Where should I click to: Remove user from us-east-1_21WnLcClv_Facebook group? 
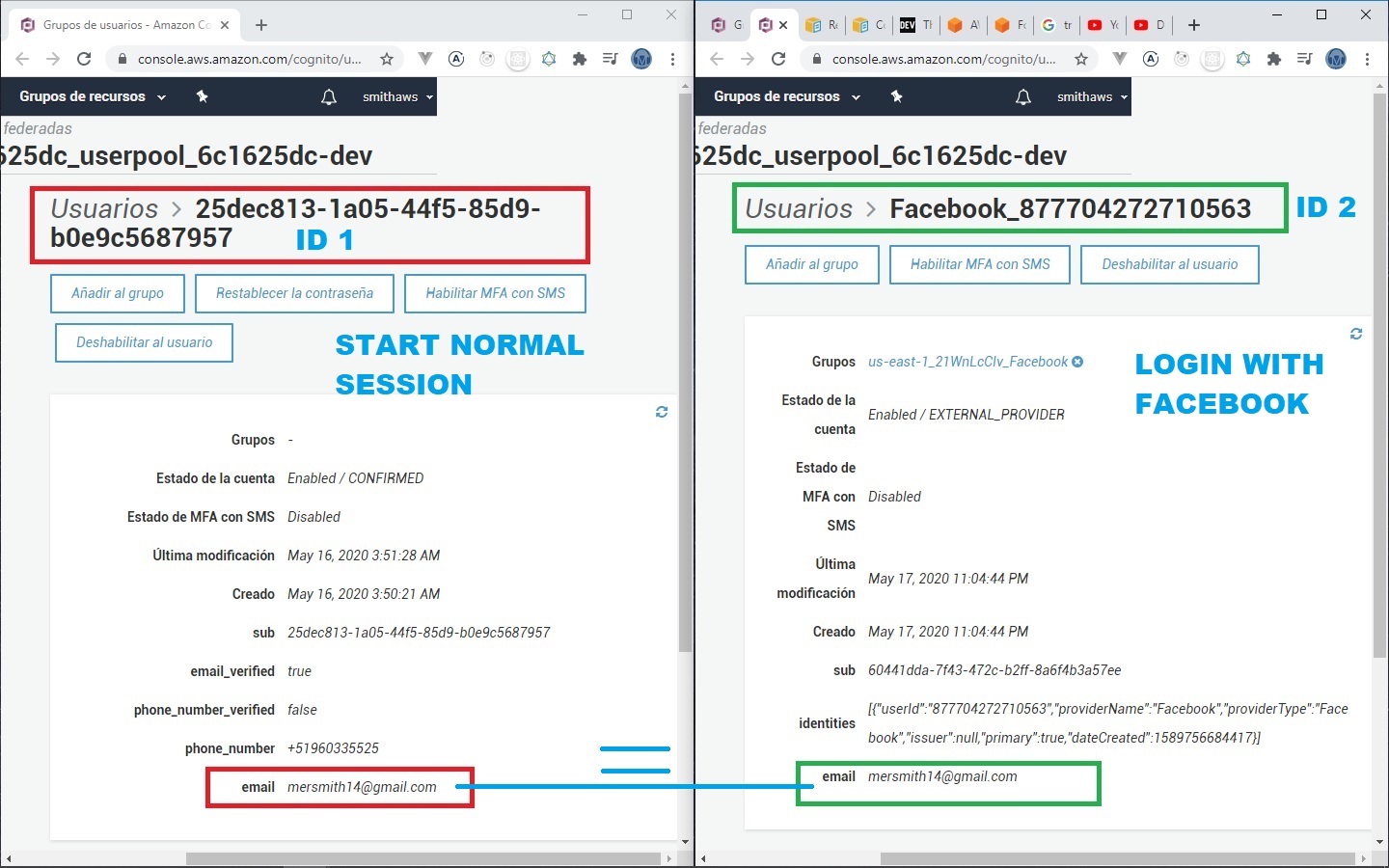pyautogui.click(x=1077, y=362)
